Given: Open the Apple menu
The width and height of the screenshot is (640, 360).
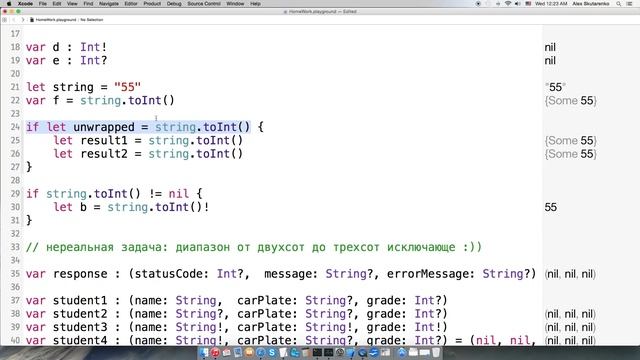Looking at the screenshot, I should click(x=9, y=4).
